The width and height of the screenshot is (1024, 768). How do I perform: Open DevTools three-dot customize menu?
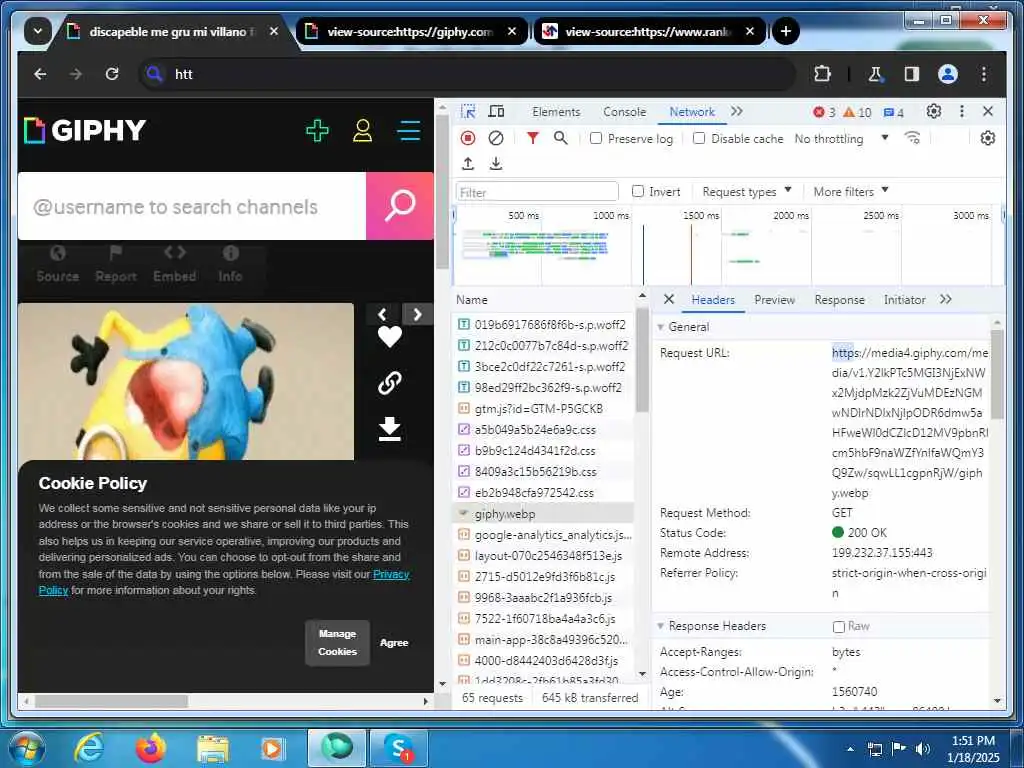pos(961,112)
